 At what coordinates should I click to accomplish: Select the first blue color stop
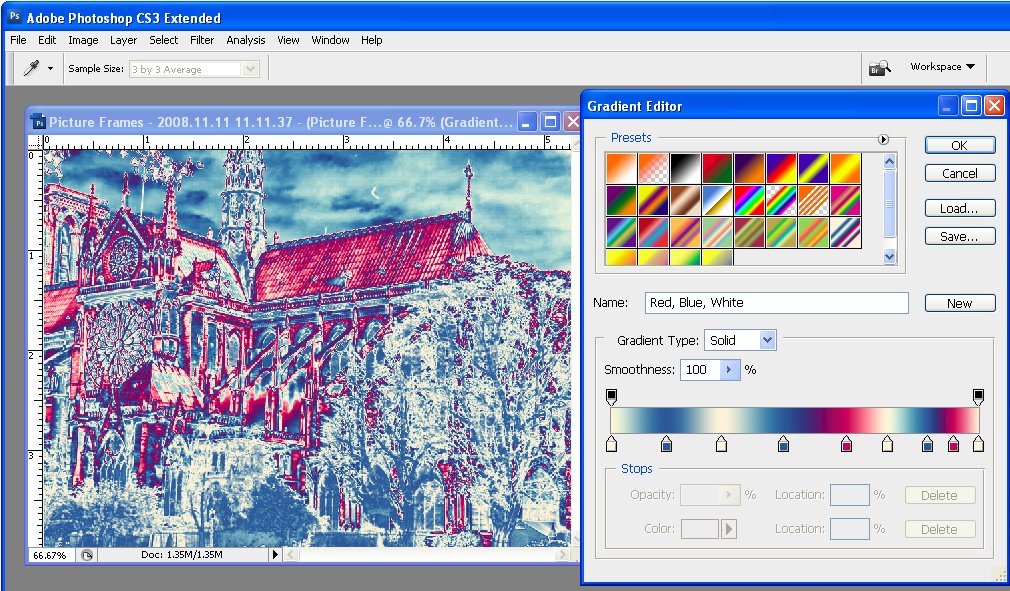[667, 444]
